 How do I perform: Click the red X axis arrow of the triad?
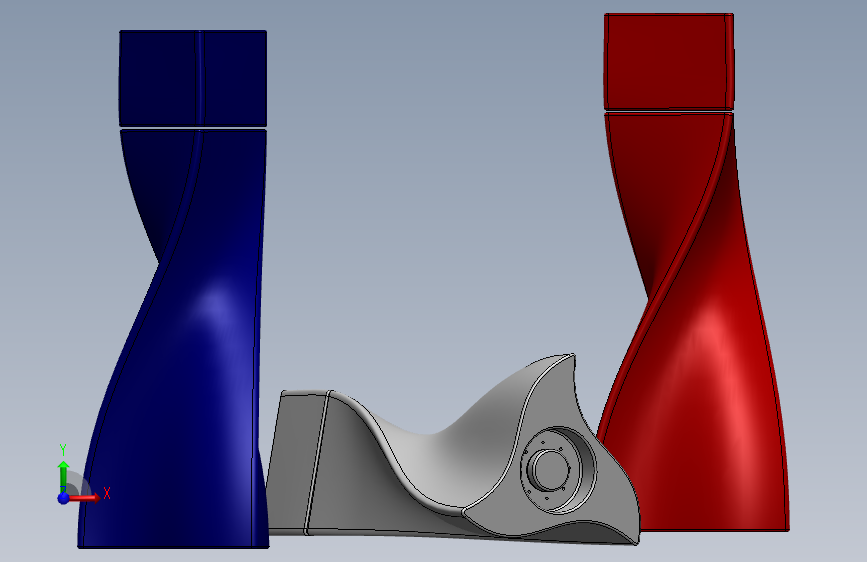point(86,498)
